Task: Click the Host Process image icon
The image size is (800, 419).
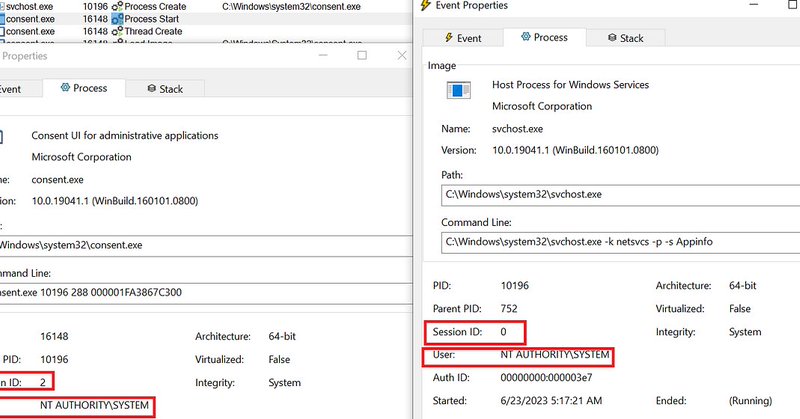Action: 459,91
